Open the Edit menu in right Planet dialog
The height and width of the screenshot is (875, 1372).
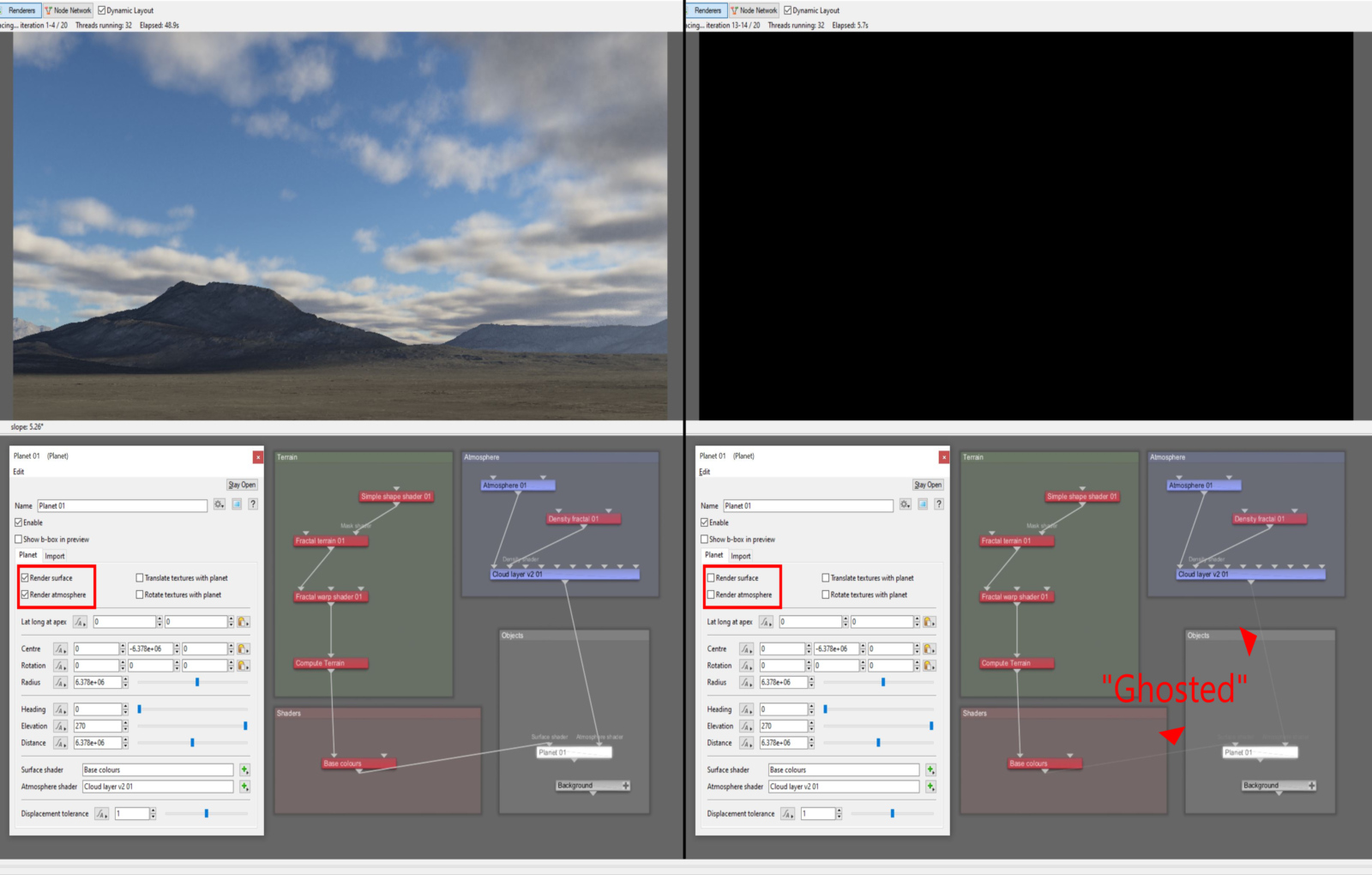tap(705, 472)
